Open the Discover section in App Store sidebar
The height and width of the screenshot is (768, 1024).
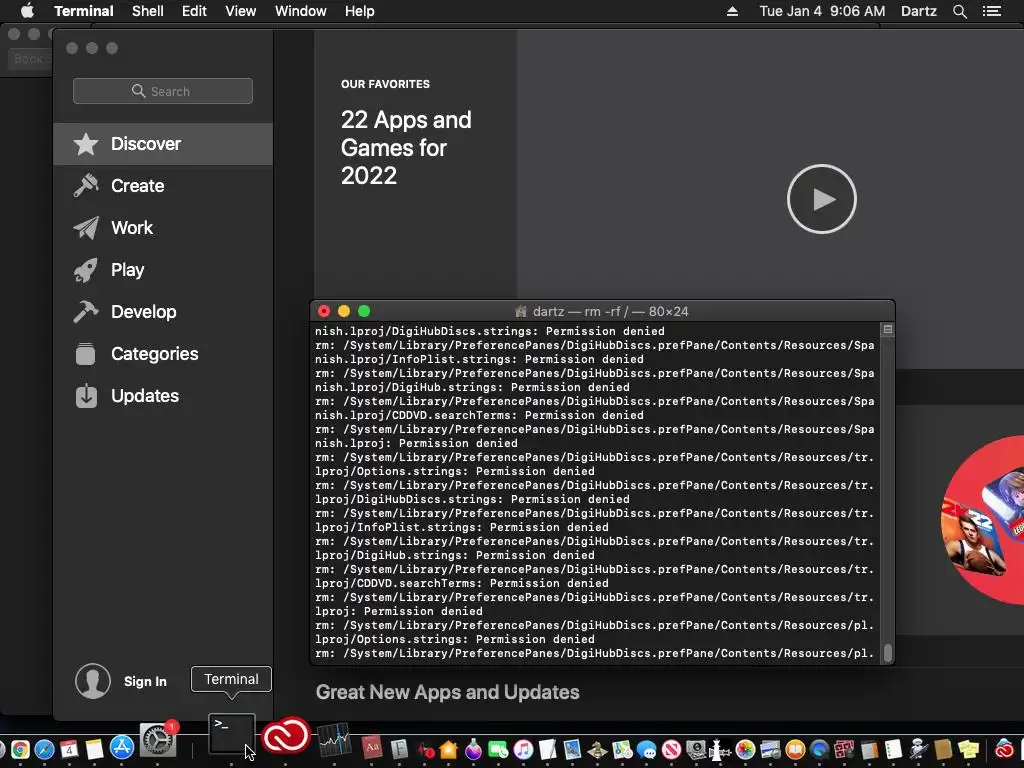163,144
